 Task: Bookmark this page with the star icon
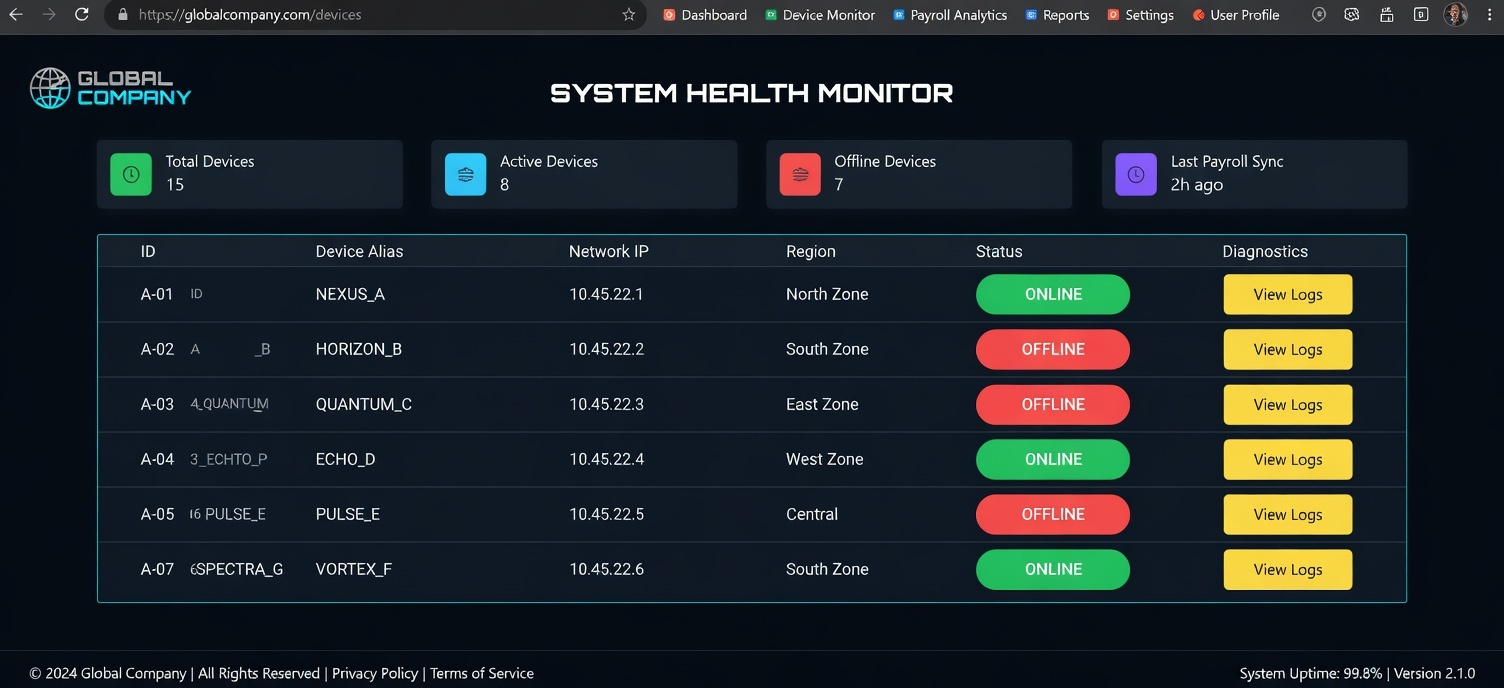click(629, 15)
